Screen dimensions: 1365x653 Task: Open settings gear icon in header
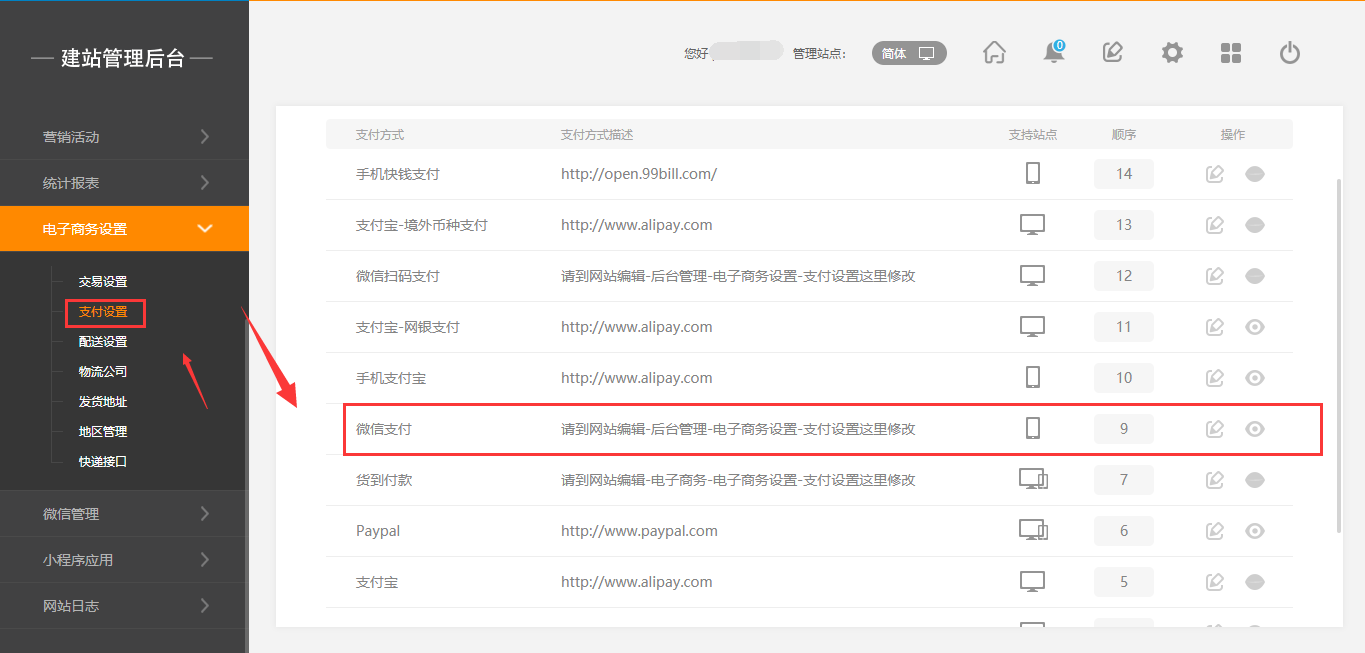pos(1172,53)
